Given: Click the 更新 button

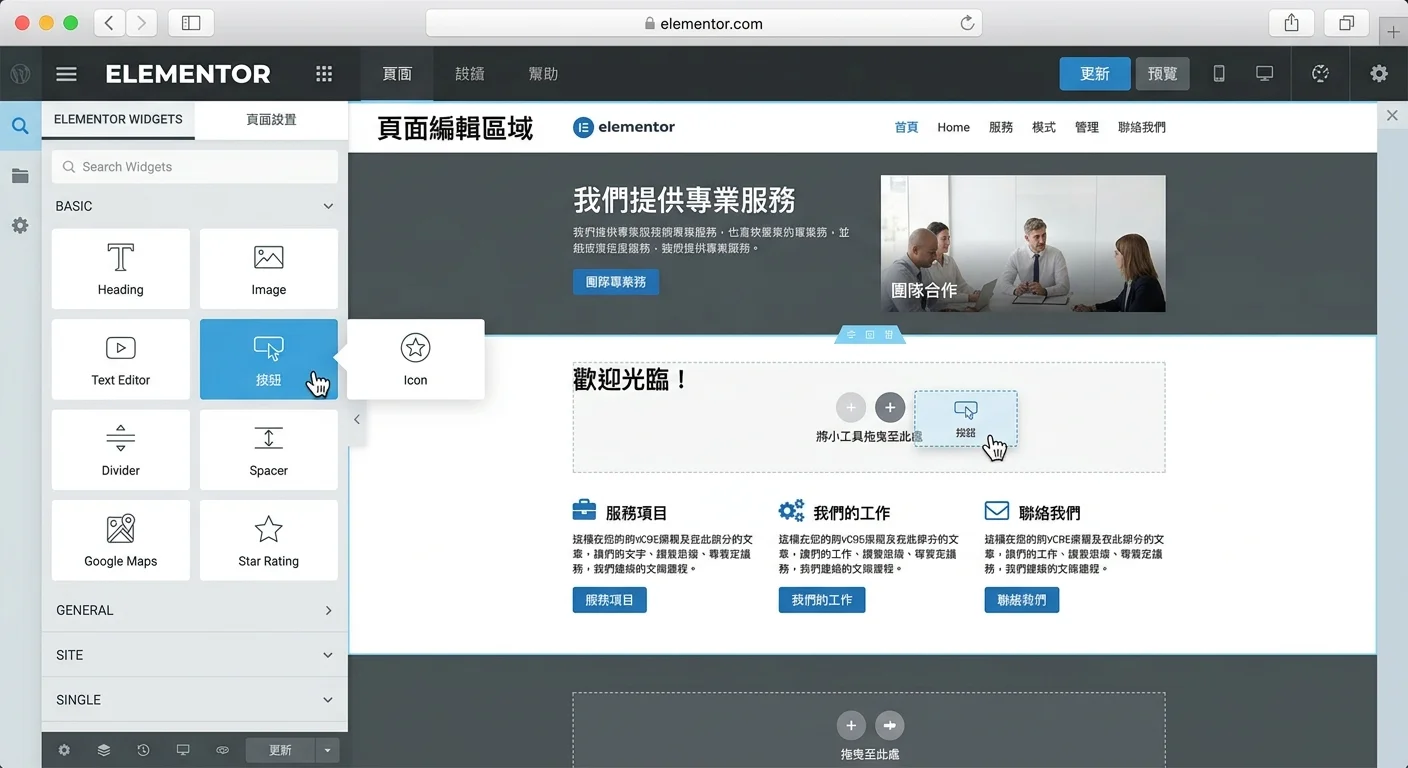Looking at the screenshot, I should tap(1094, 73).
